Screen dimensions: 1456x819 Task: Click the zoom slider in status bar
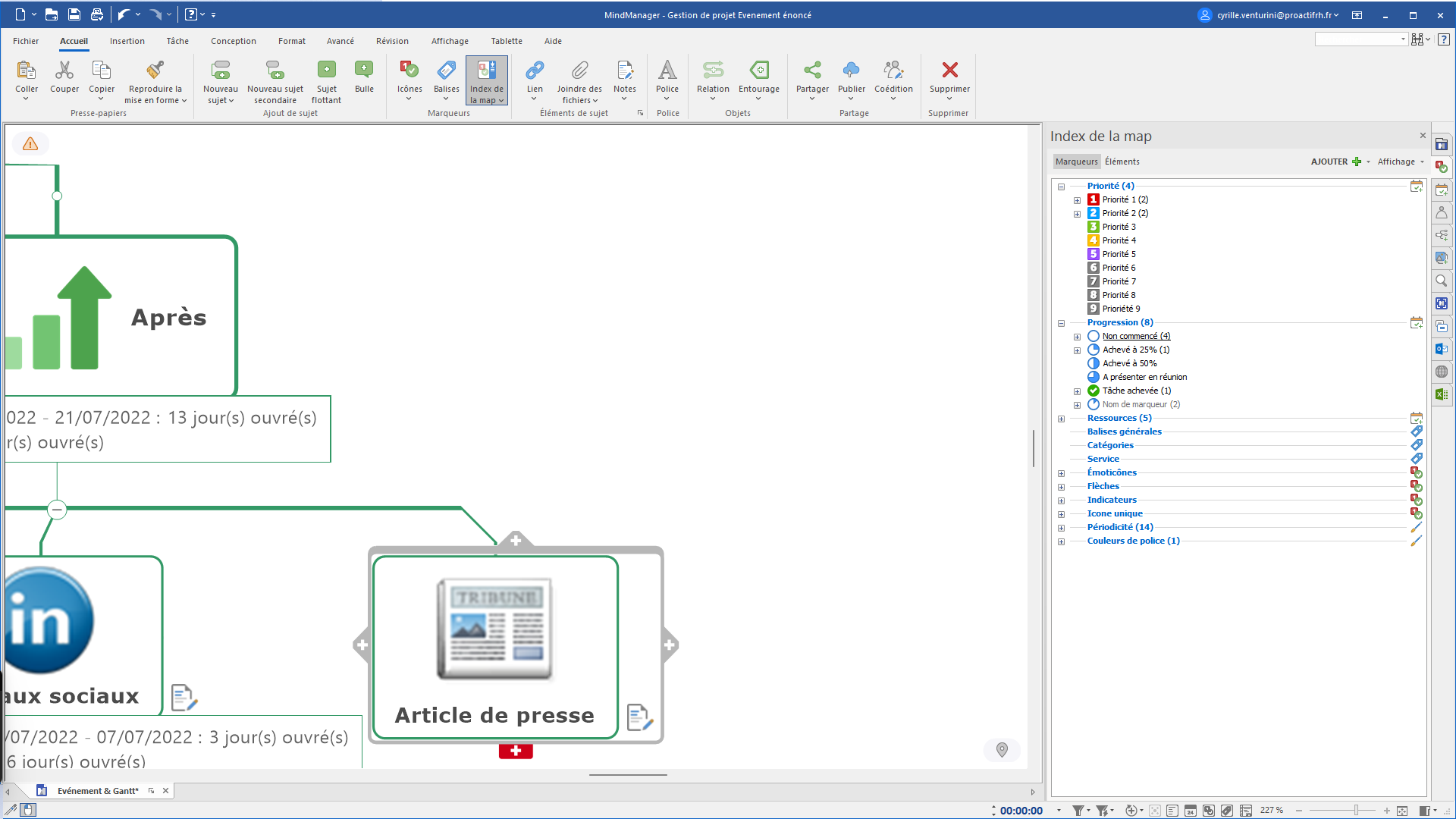[x=1356, y=811]
